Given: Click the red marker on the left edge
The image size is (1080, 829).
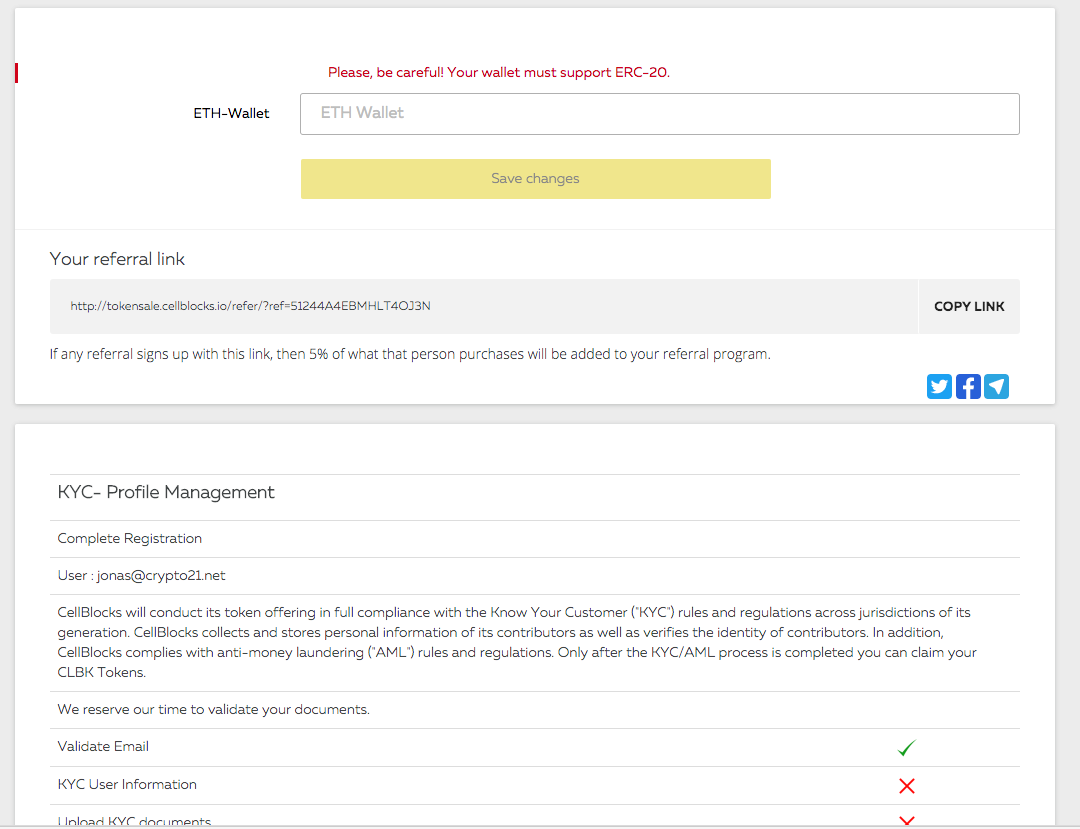Looking at the screenshot, I should (17, 72).
